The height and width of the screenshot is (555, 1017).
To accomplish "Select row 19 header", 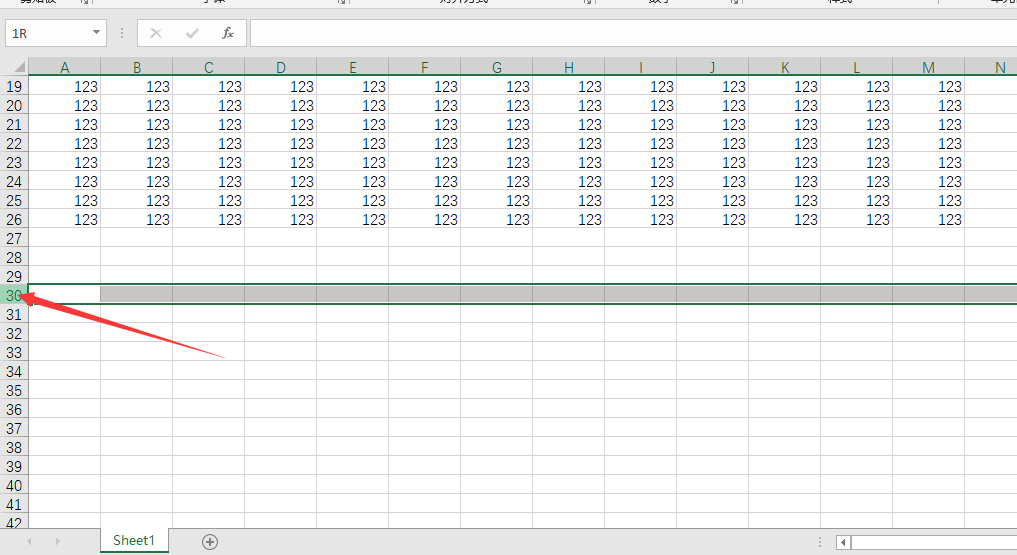I will pos(14,86).
